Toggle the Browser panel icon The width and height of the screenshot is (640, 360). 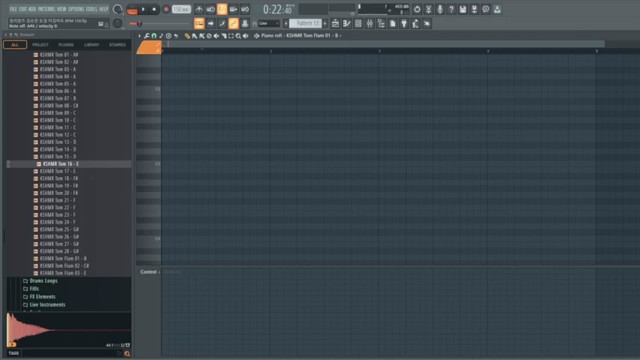point(381,24)
